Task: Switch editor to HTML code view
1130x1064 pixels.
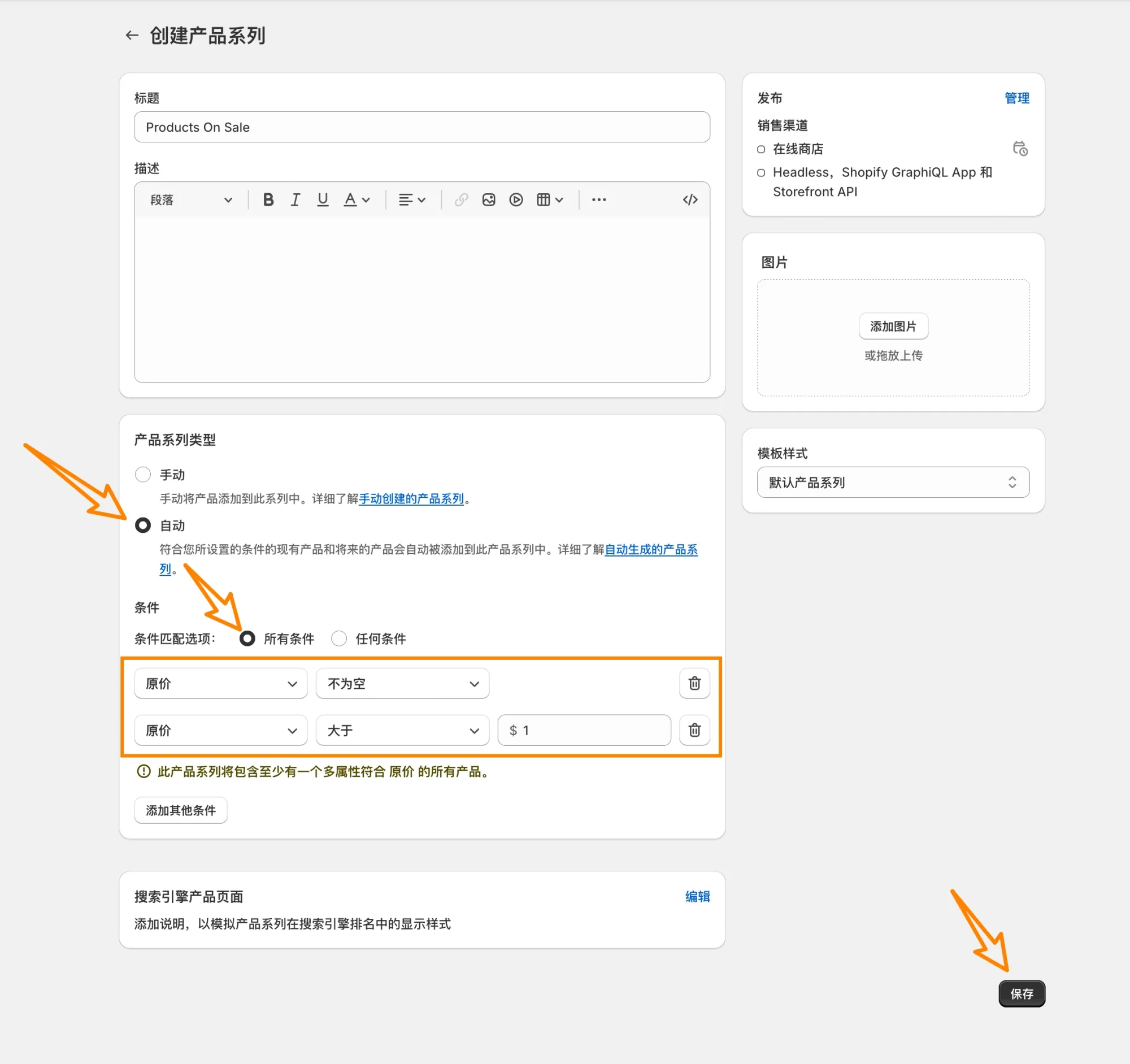Action: click(x=689, y=200)
